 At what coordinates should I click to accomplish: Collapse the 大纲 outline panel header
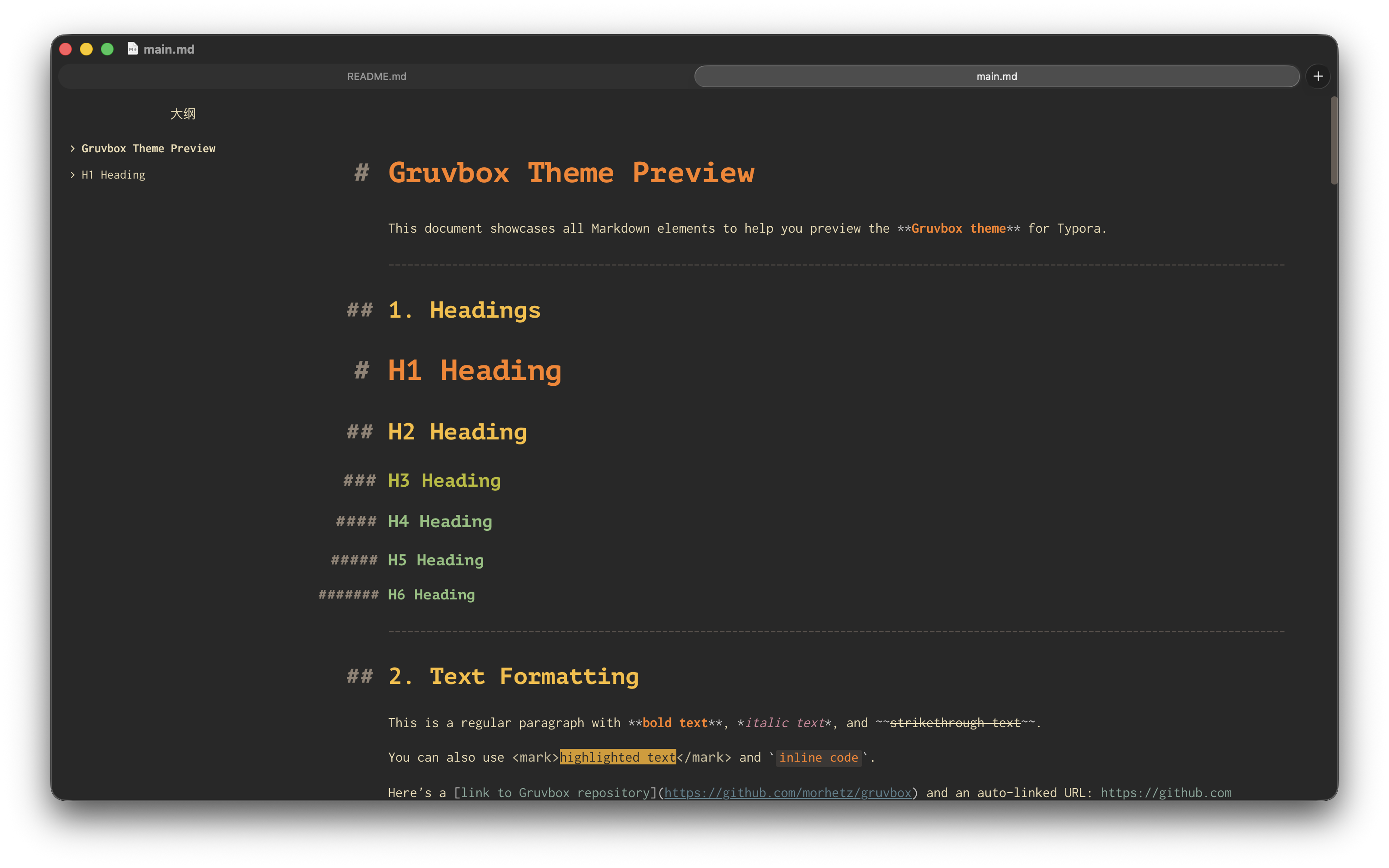pyautogui.click(x=183, y=114)
